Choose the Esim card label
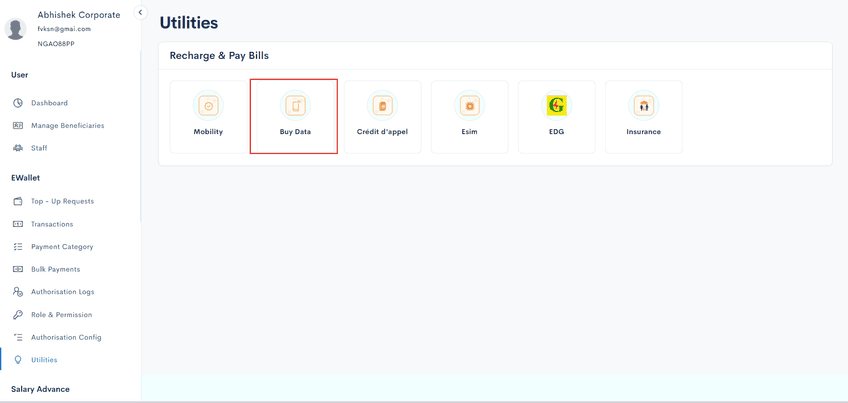 pos(469,132)
